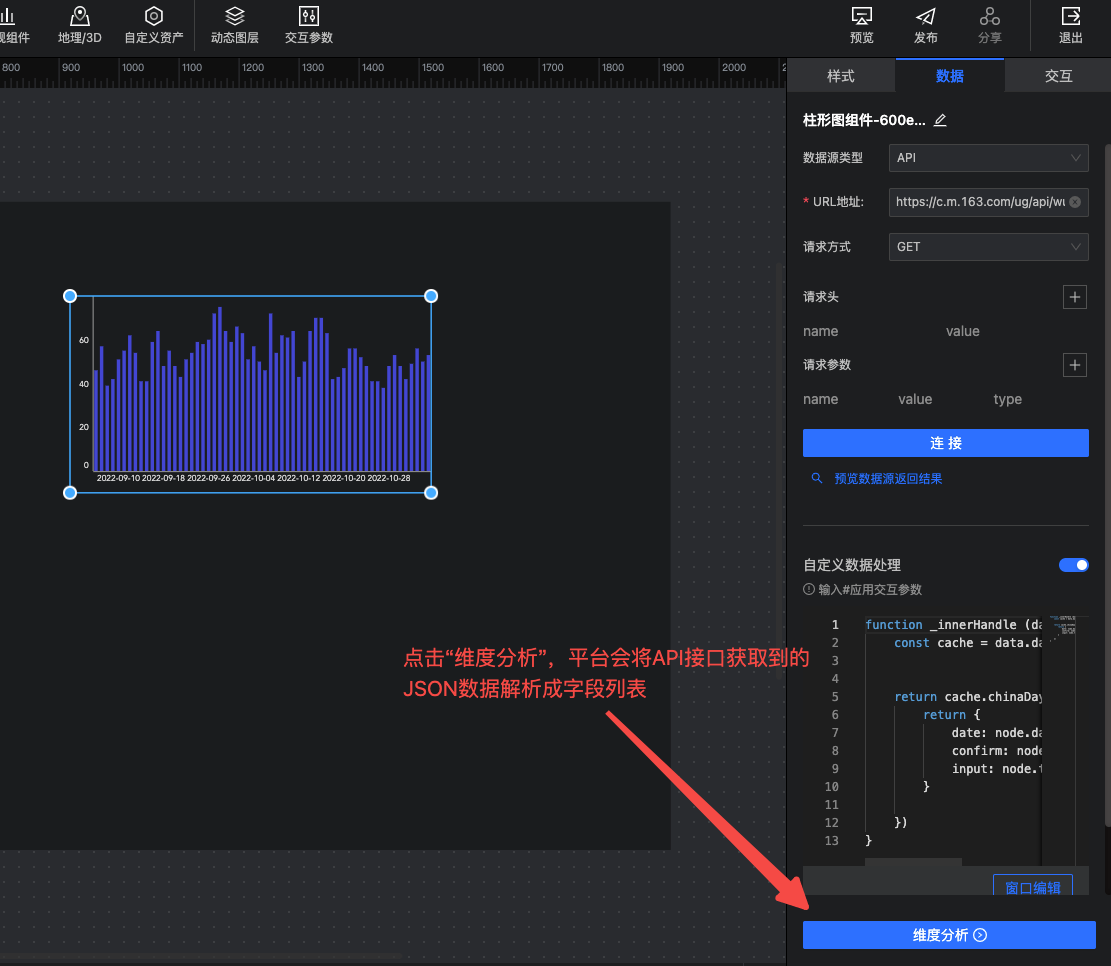
Task: Add a new 请求头 header row
Action: (1075, 297)
